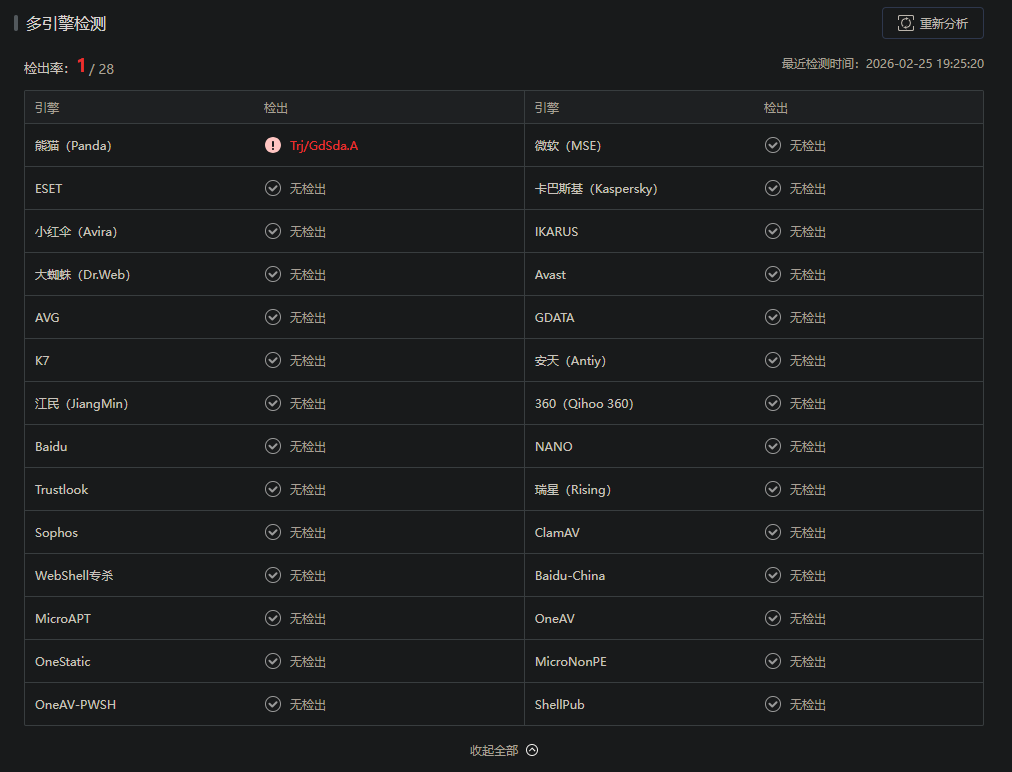Click the reanalyze icon in the top button
The height and width of the screenshot is (772, 1012).
click(906, 23)
